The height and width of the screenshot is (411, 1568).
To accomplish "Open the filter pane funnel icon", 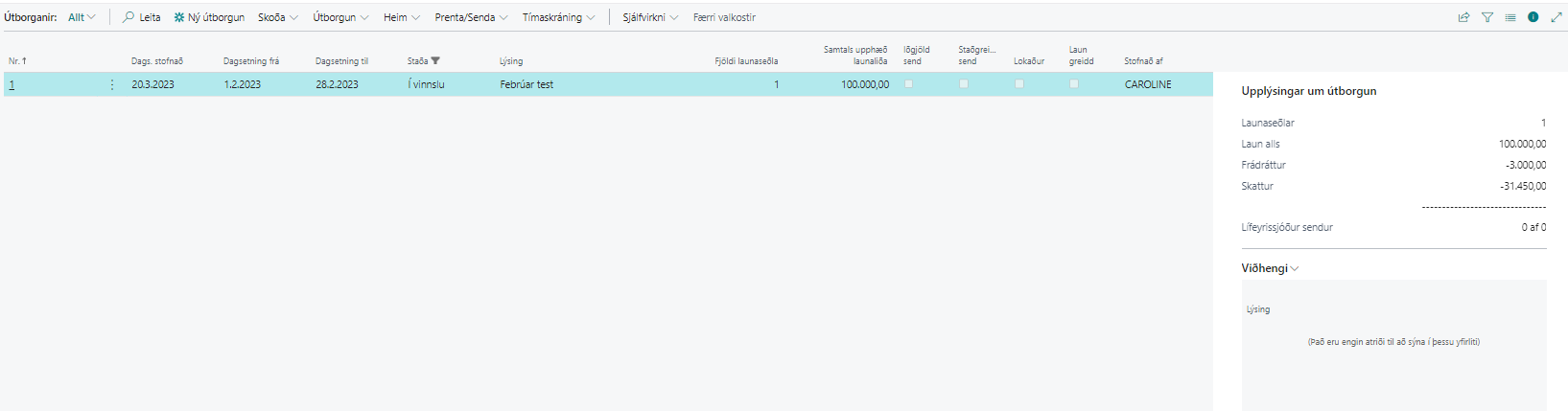I will click(x=1487, y=17).
